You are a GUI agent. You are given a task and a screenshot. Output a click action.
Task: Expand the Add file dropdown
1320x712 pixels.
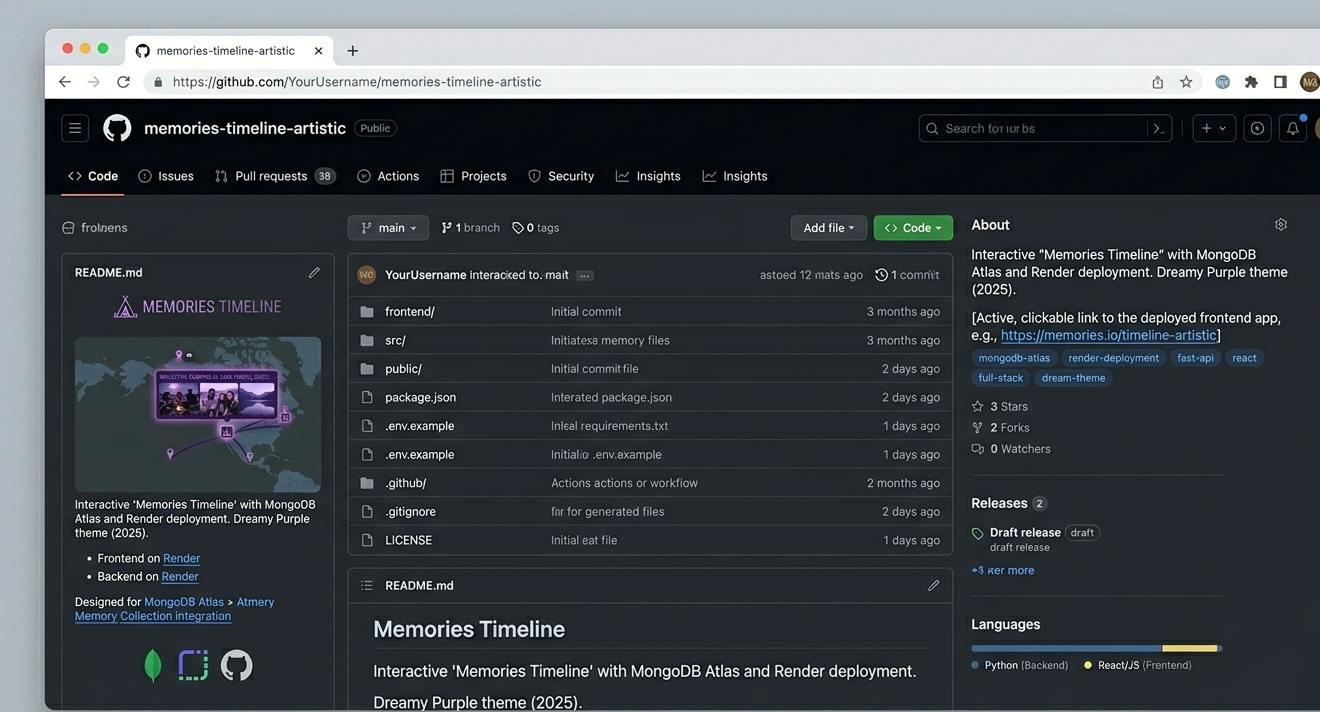point(829,228)
